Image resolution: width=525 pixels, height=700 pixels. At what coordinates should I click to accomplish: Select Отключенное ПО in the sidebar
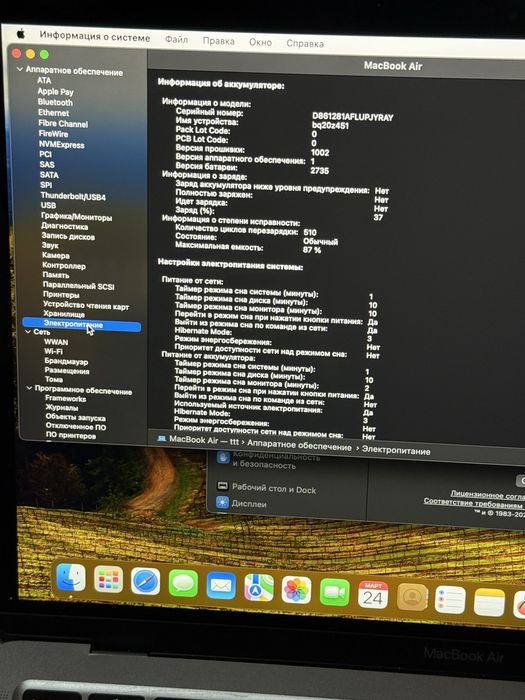[x=76, y=427]
